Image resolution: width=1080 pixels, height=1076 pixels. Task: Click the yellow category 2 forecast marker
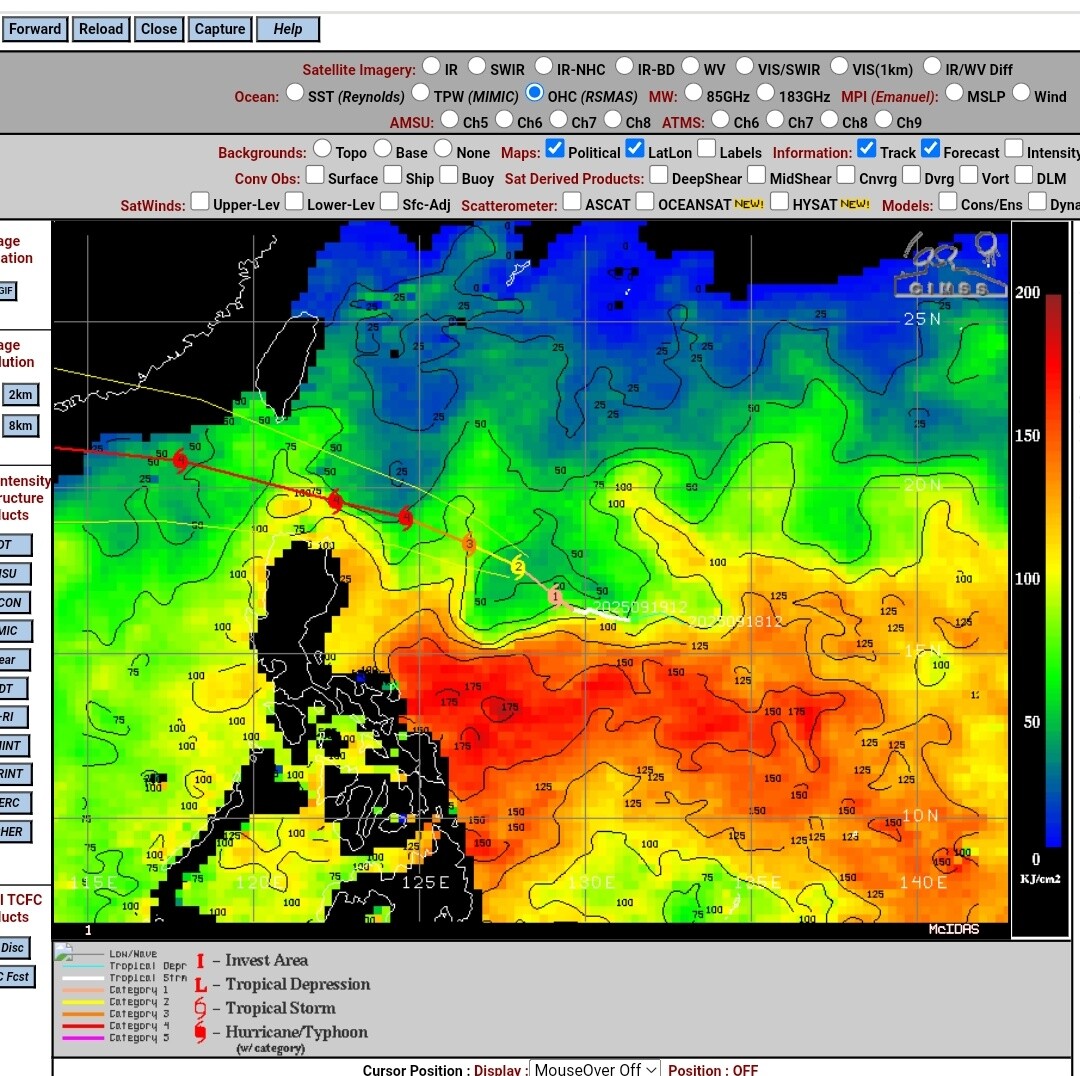518,567
